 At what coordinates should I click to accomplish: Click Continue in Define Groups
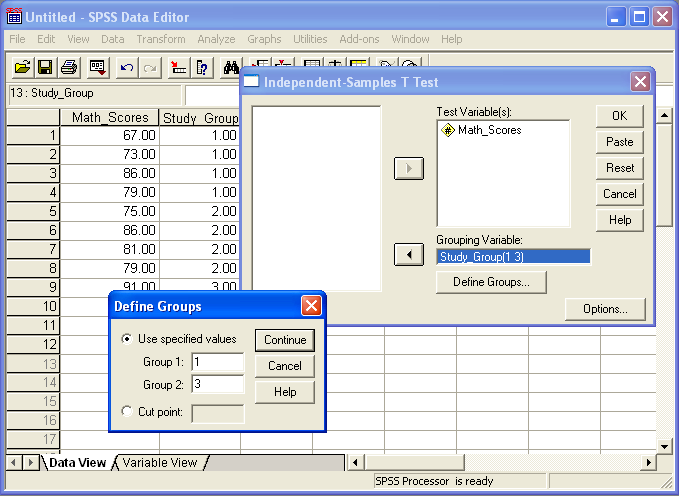285,340
